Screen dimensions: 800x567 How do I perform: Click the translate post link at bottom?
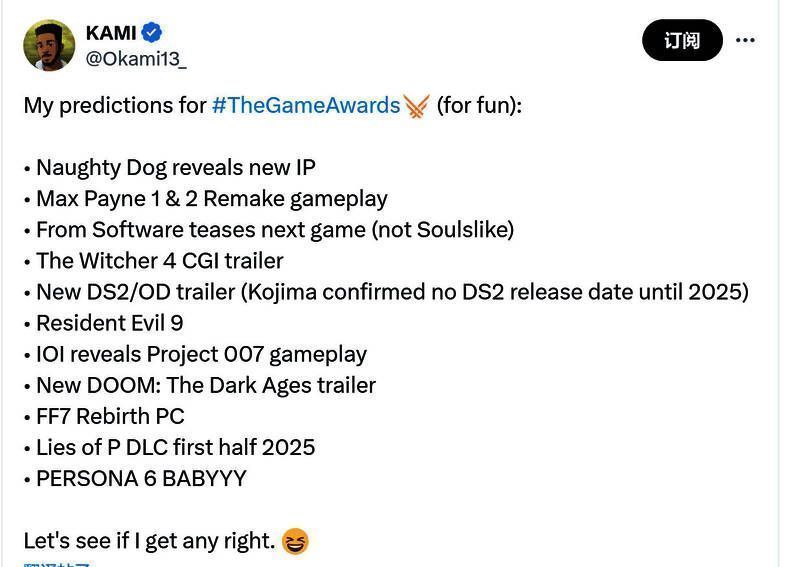(57, 563)
